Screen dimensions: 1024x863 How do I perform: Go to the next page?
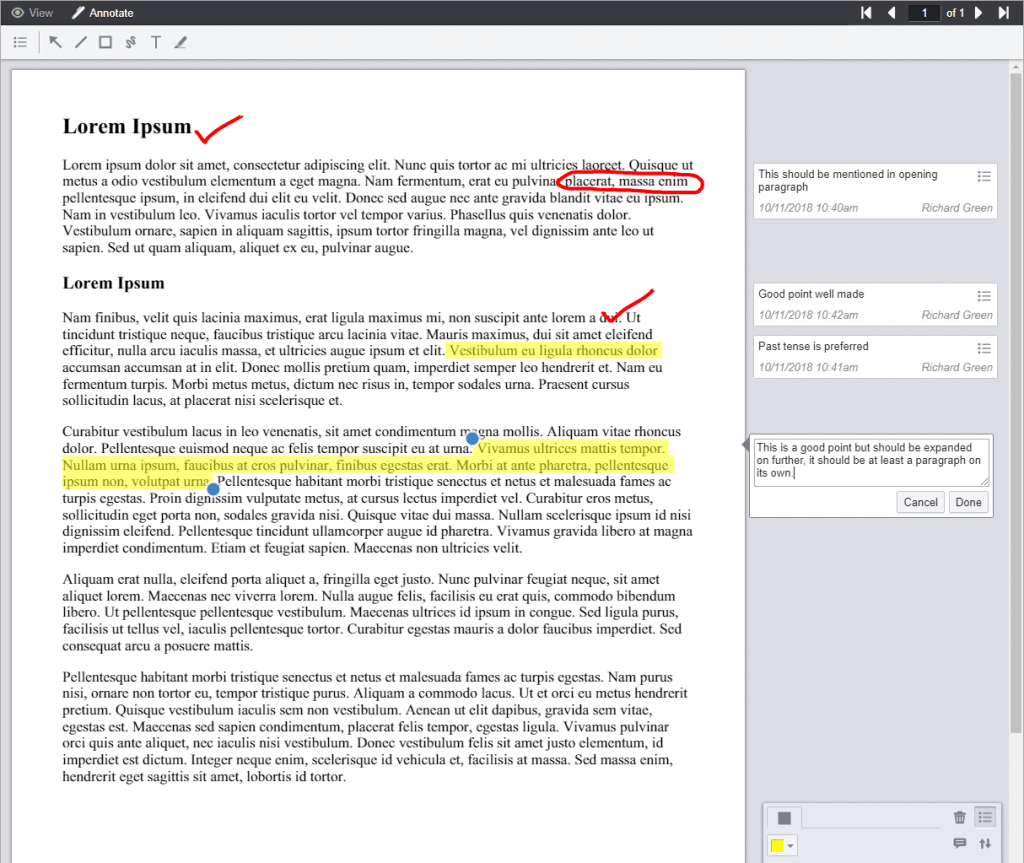point(978,12)
